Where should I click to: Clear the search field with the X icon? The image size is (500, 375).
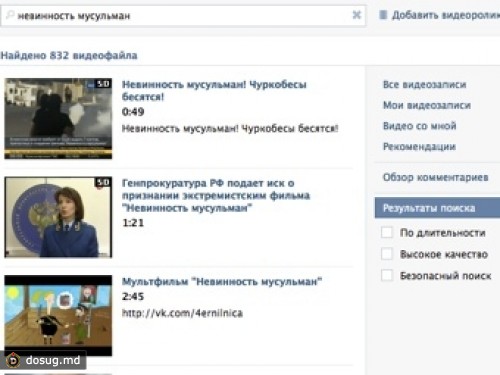[357, 15]
